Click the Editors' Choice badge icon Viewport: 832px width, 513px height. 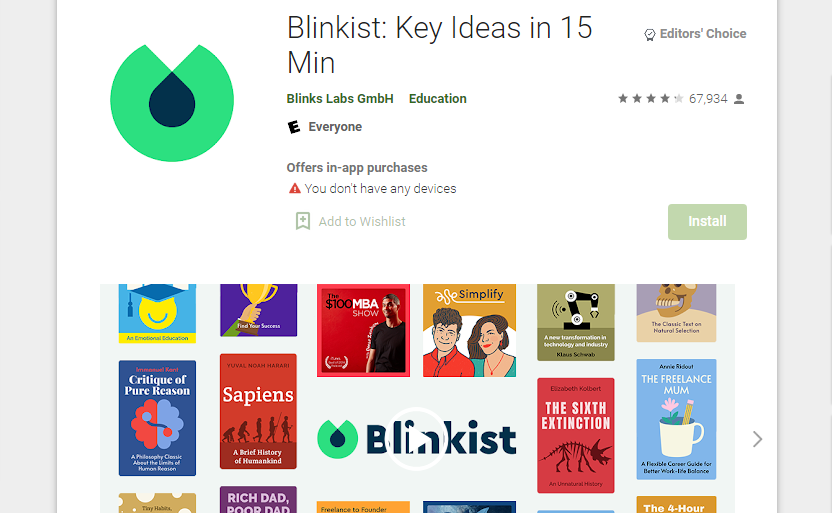click(649, 34)
